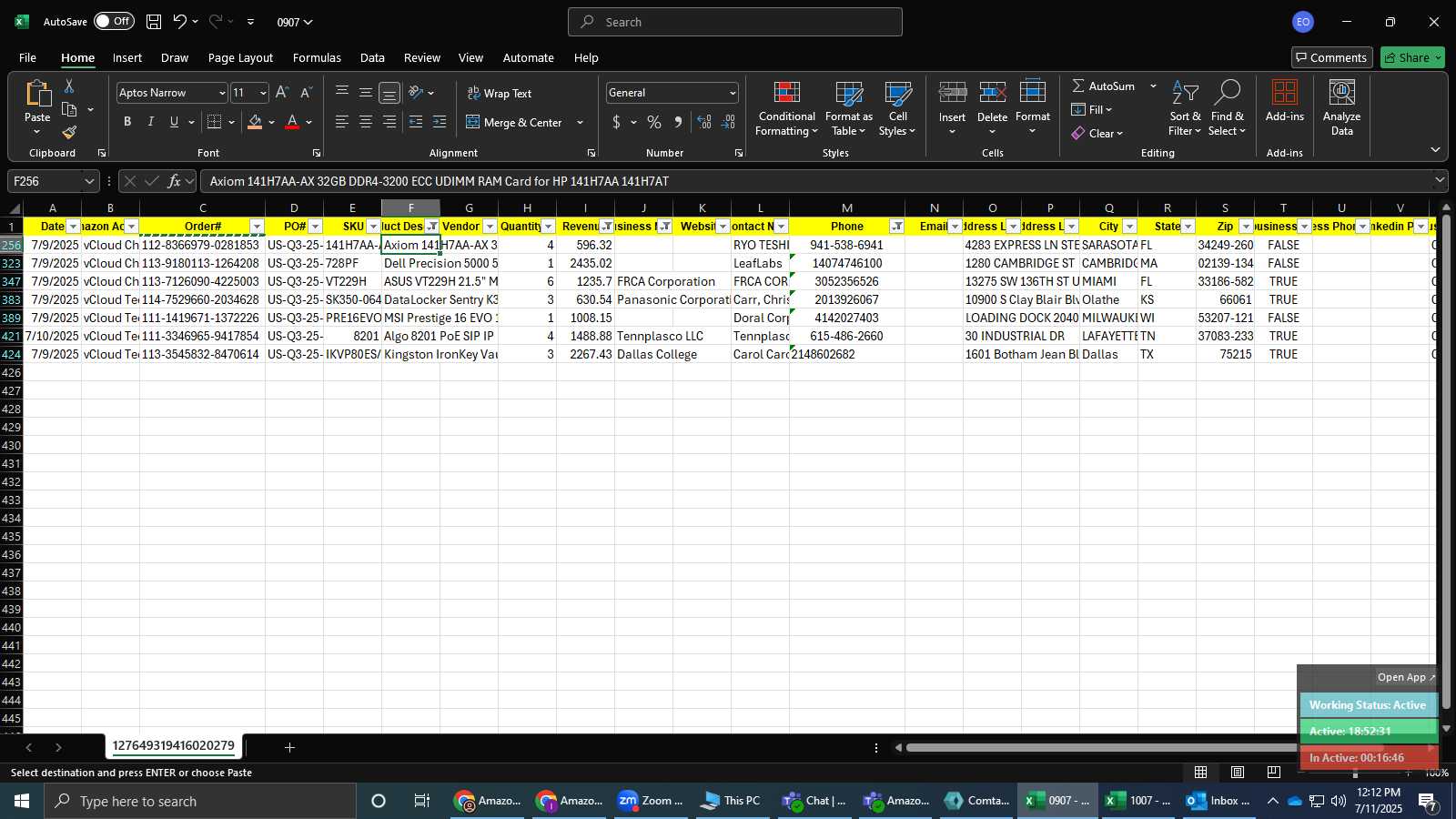Open the General number format dropdown
The height and width of the screenshot is (819, 1456).
tap(733, 93)
